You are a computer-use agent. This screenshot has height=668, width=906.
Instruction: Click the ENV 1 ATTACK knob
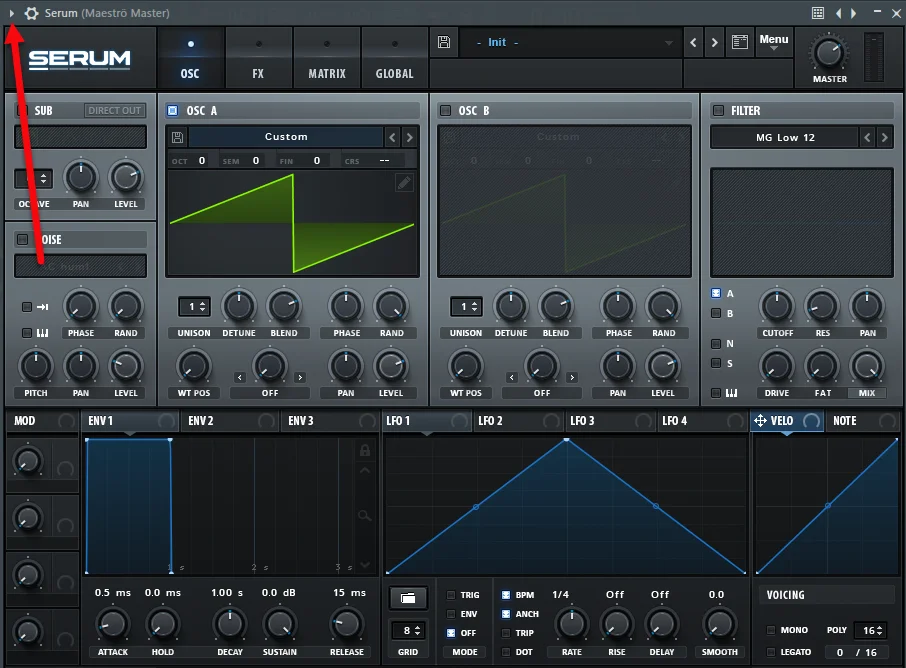coord(113,625)
